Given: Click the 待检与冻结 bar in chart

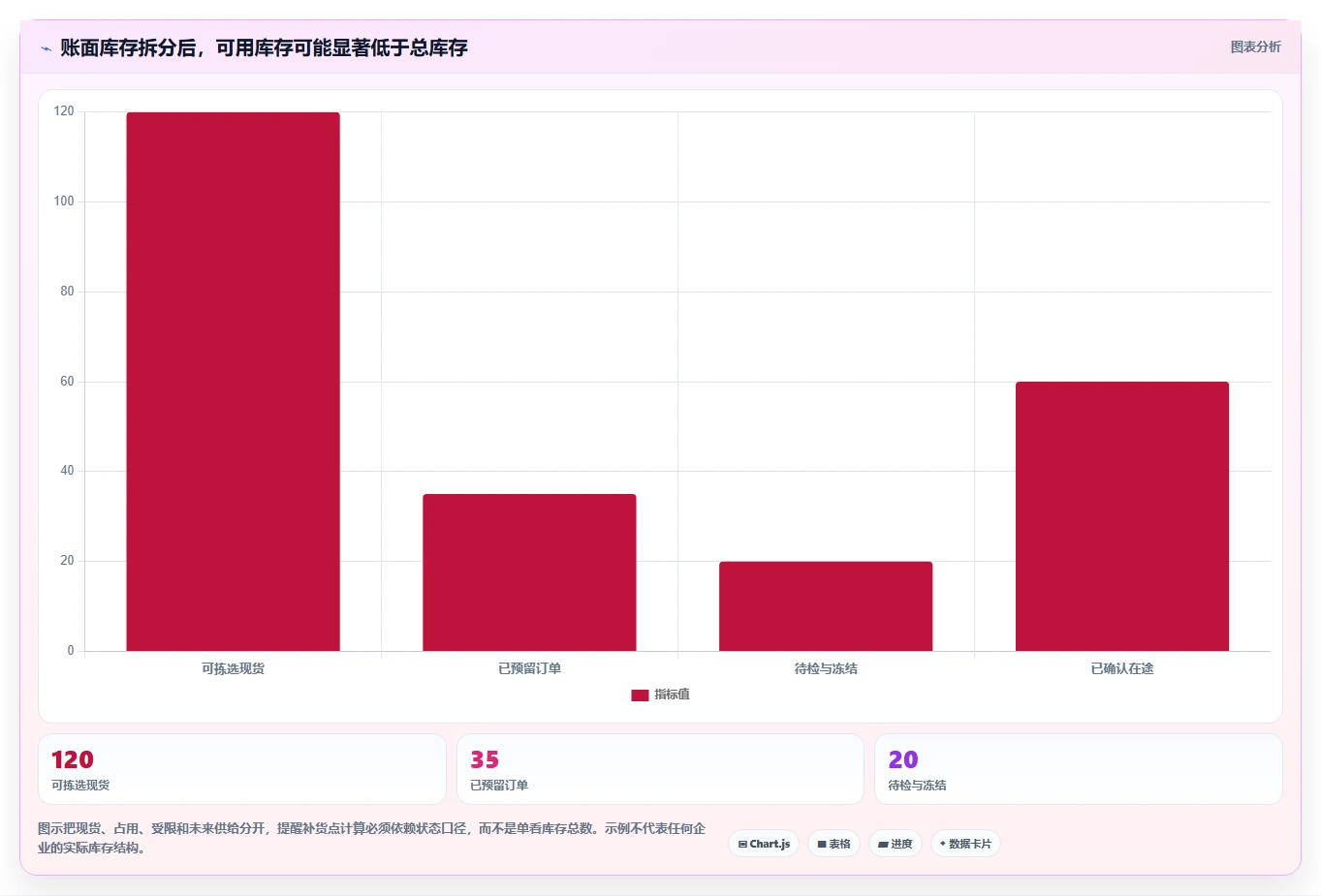Looking at the screenshot, I should [826, 606].
